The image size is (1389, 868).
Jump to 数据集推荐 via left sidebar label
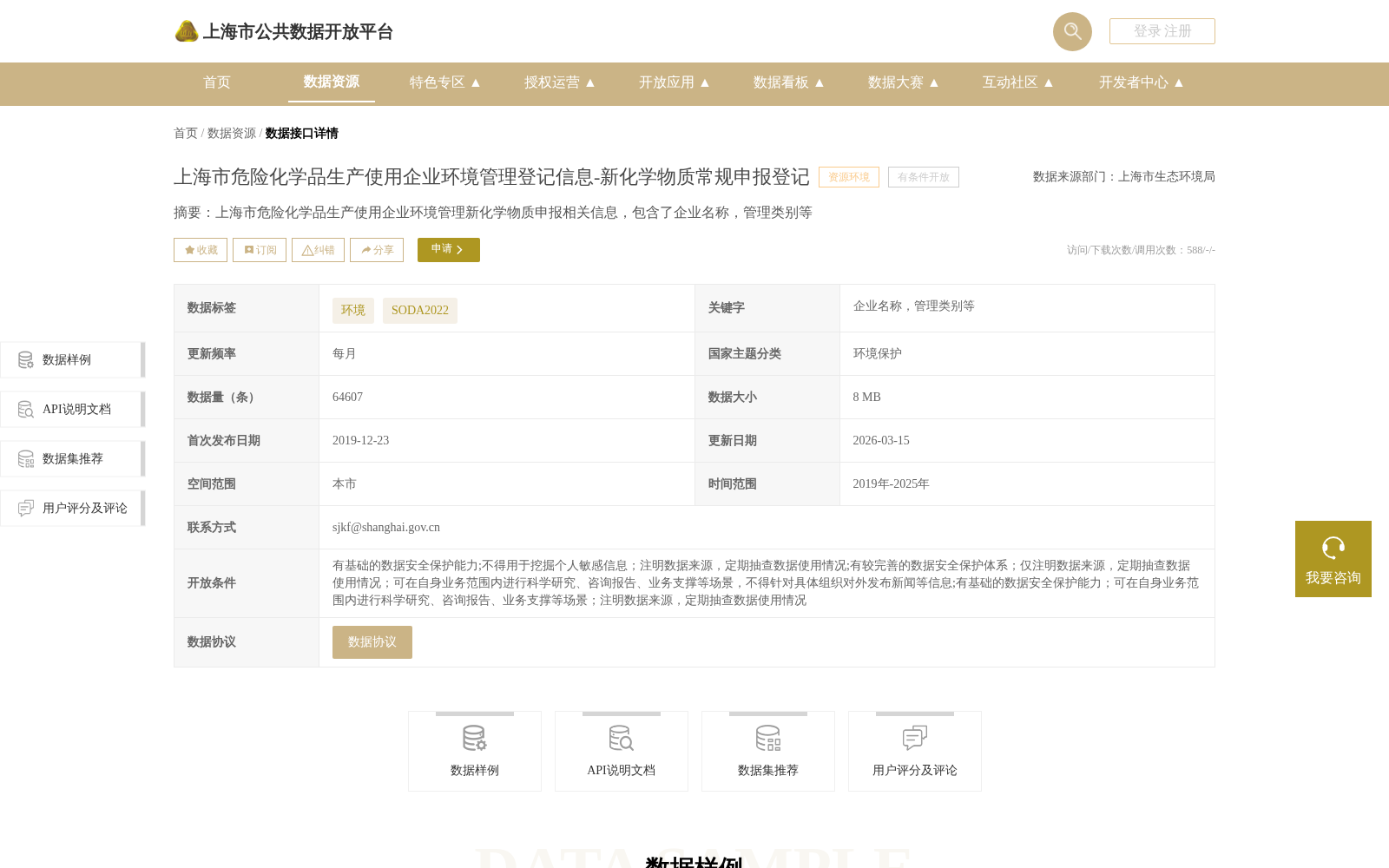pos(73,459)
